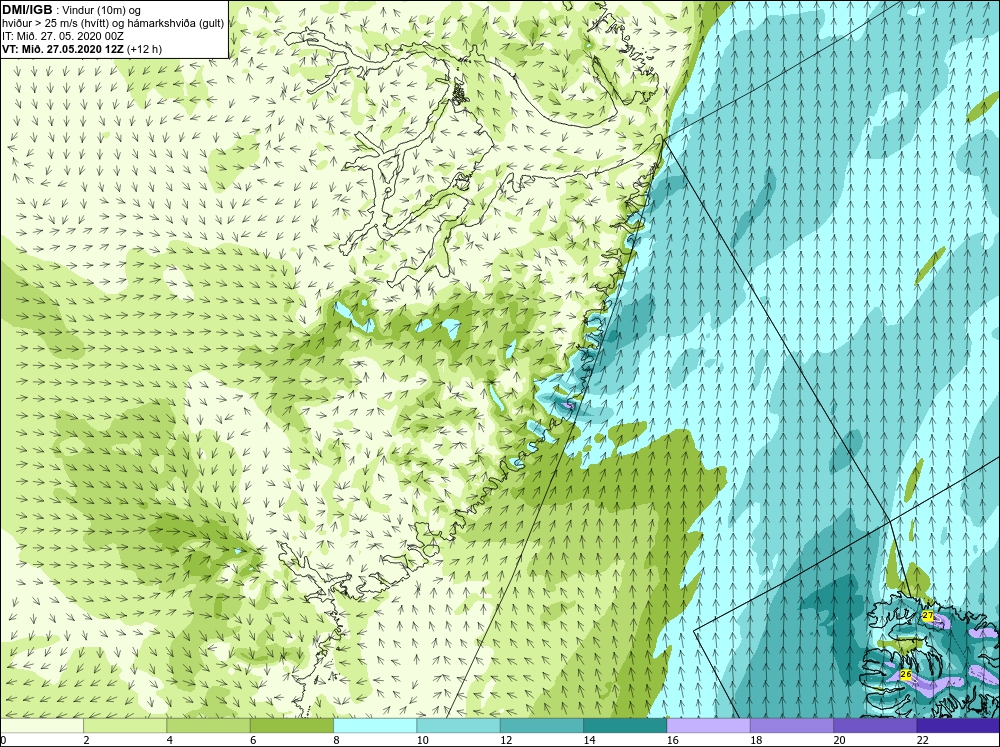Viewport: 1000px width, 747px height.
Task: Click the "IT: Mið. 27. 05. 2020 00Z" line
Action: tap(62, 36)
